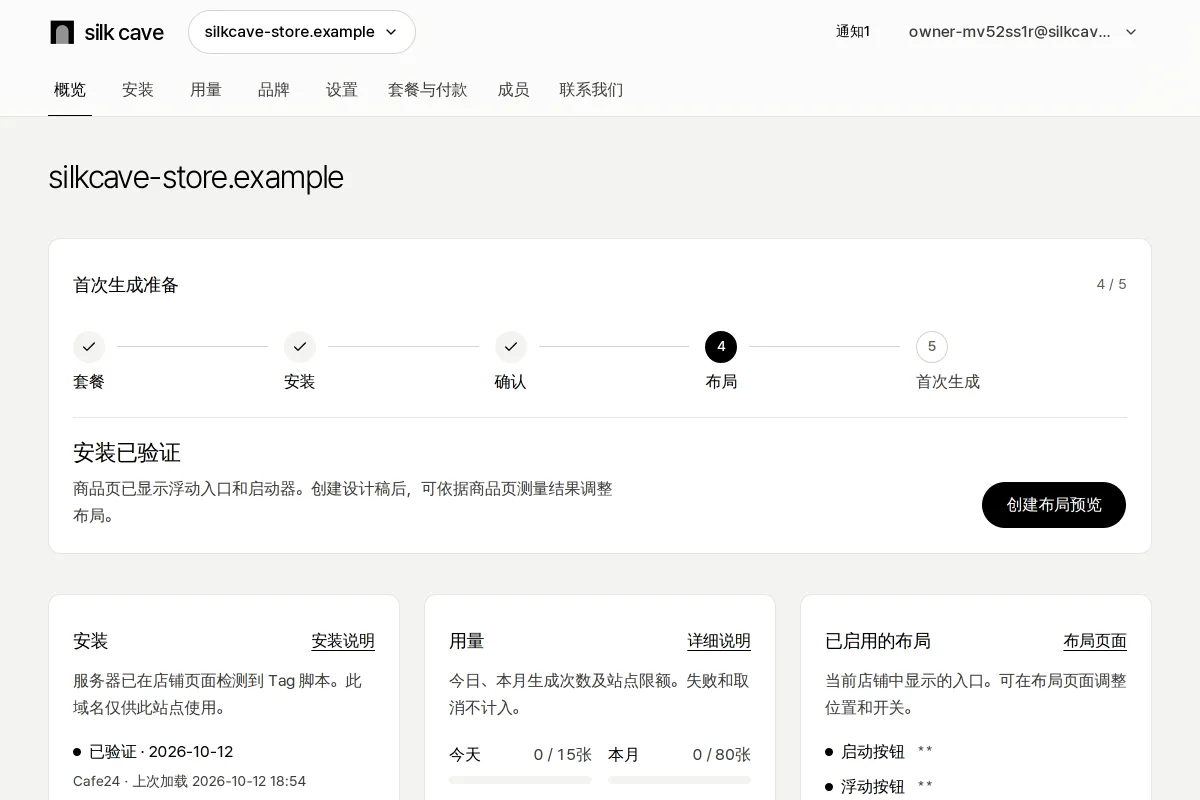The width and height of the screenshot is (1200, 800).
Task: Click the 首次生成准备 card title
Action: 126,285
